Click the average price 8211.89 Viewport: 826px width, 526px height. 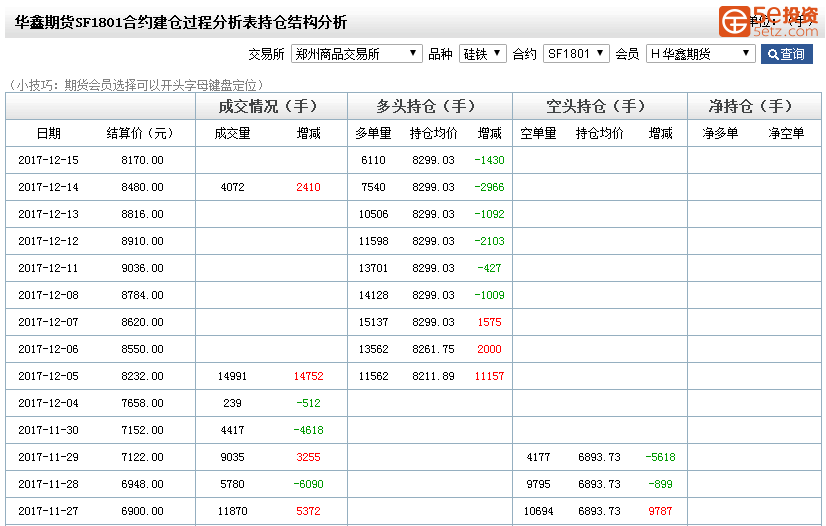(433, 376)
